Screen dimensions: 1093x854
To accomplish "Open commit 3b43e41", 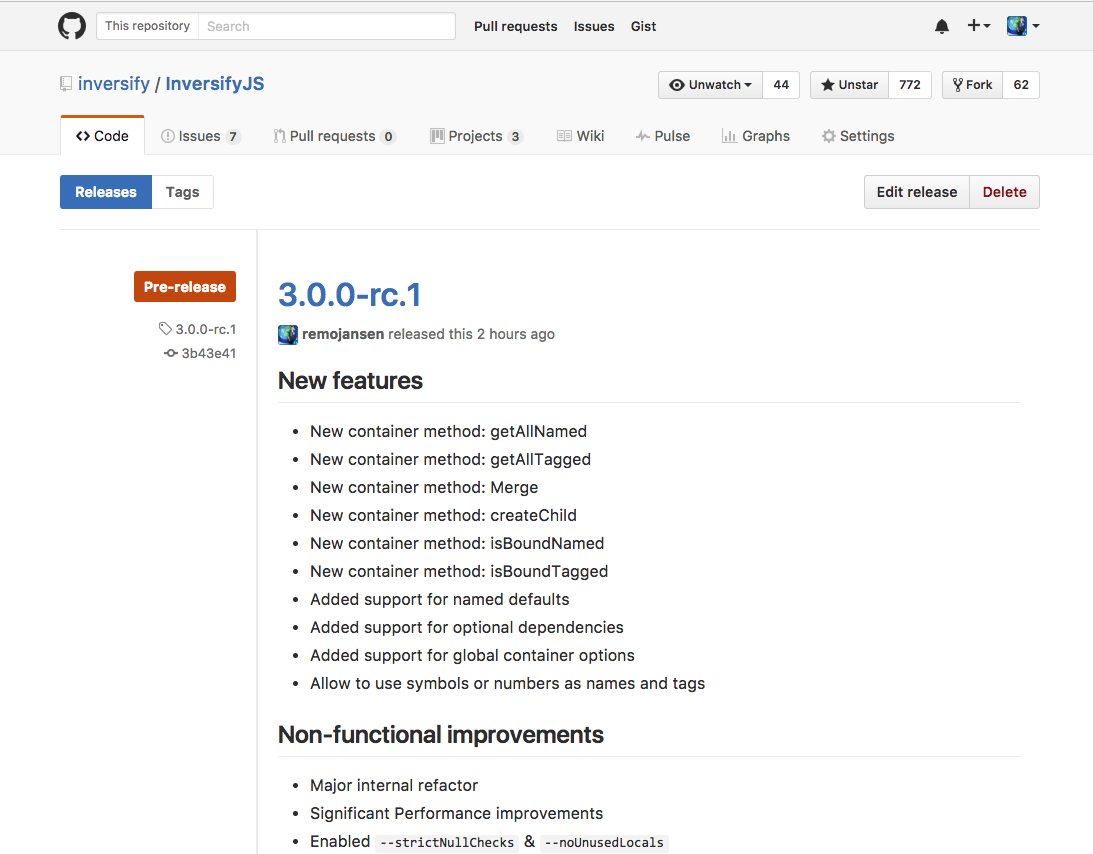I will click(208, 353).
